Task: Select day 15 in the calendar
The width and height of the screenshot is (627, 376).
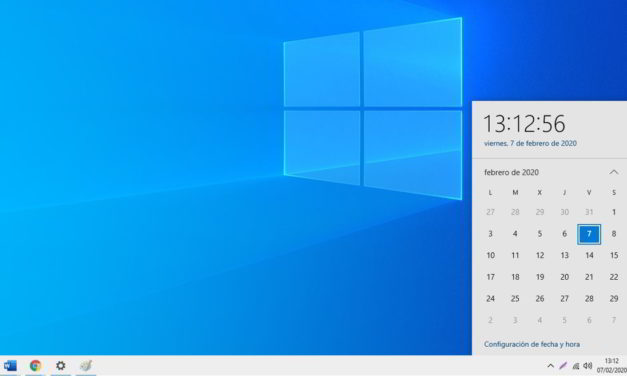Action: coord(614,256)
